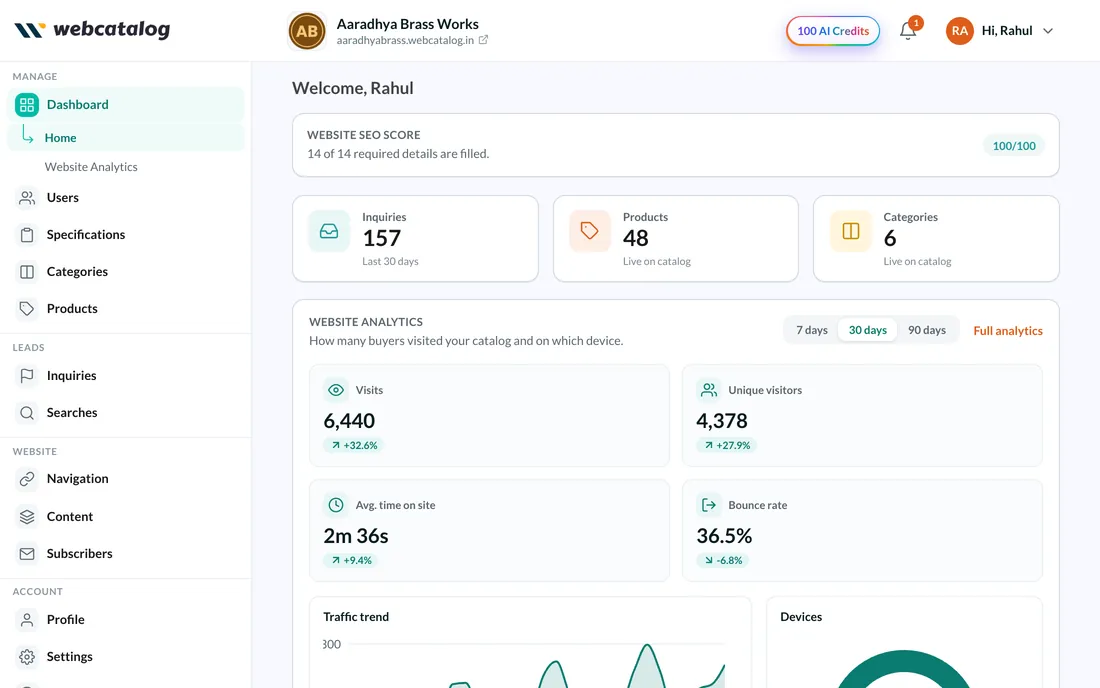Image resolution: width=1100 pixels, height=688 pixels.
Task: Click the Searches magnifier icon
Action: click(x=27, y=413)
